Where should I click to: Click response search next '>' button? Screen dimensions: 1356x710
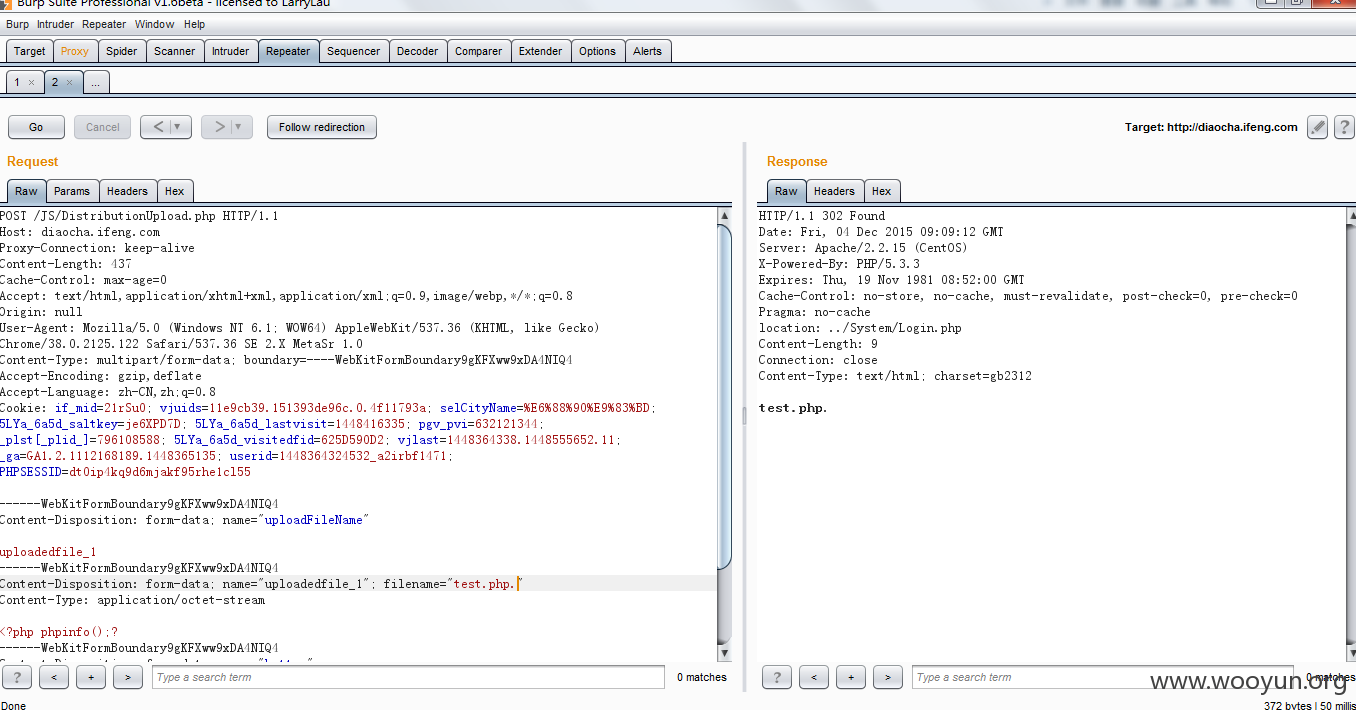(x=888, y=677)
